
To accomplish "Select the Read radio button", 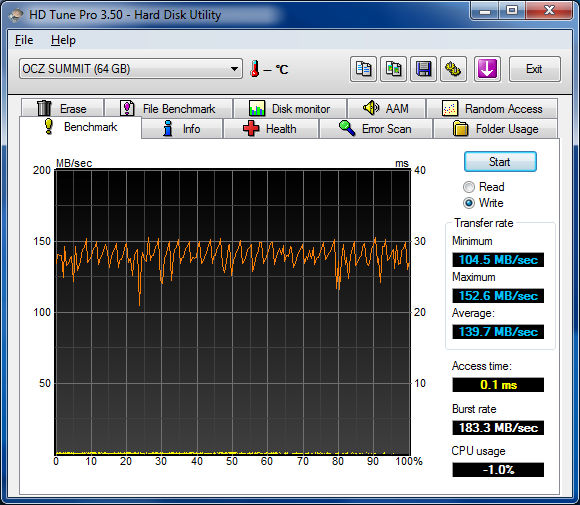I will click(x=469, y=187).
